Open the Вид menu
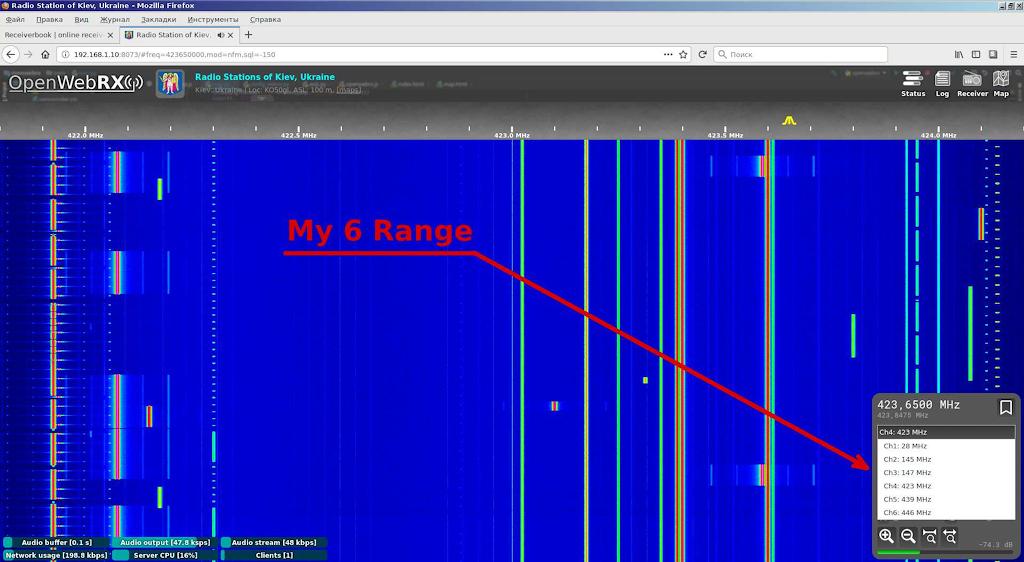The width and height of the screenshot is (1024, 562). (81, 20)
